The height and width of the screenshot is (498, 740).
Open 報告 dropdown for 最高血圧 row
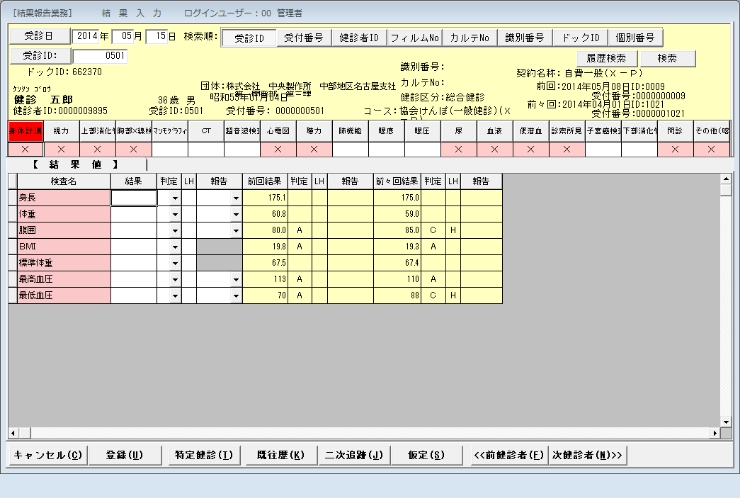click(236, 279)
